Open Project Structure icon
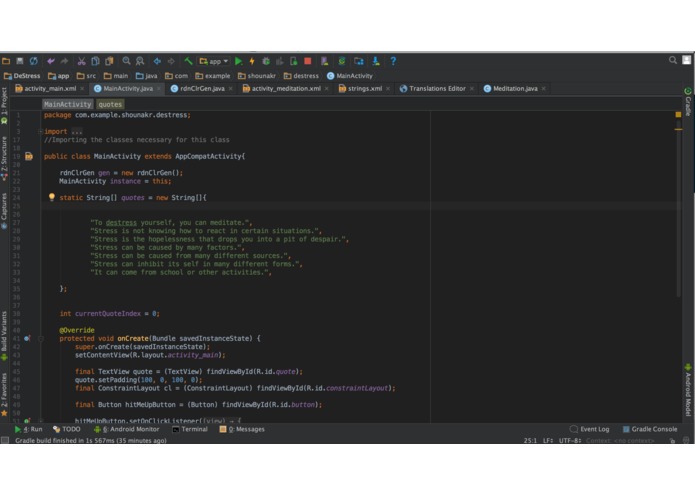The height and width of the screenshot is (494, 695). [x=359, y=61]
